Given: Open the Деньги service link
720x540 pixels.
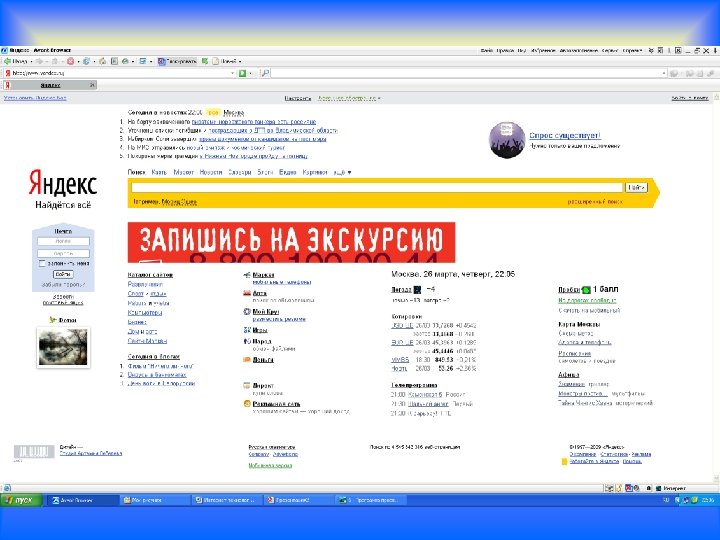Looking at the screenshot, I should point(263,360).
